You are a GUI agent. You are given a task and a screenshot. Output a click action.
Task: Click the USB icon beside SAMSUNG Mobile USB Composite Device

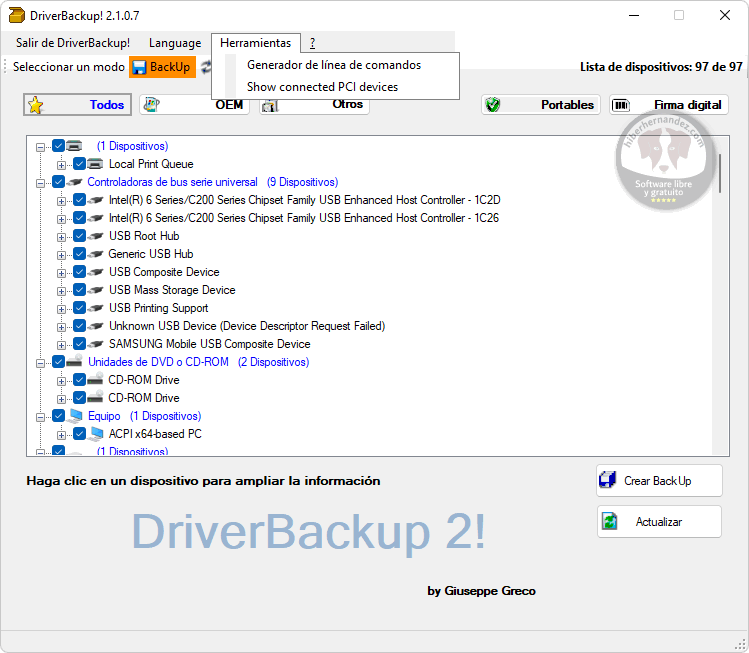point(95,344)
